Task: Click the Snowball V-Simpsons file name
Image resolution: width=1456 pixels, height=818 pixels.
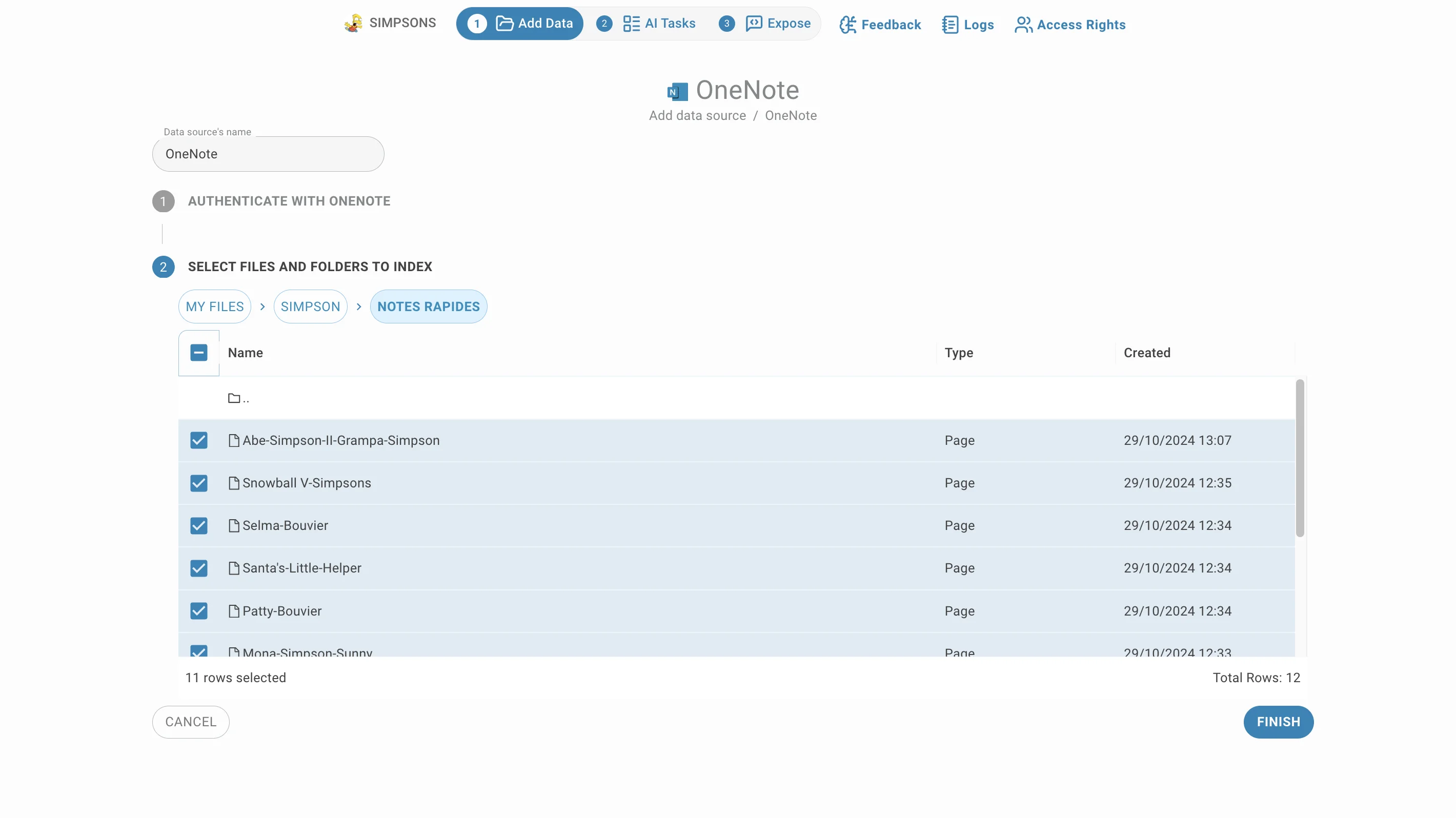Action: (307, 483)
